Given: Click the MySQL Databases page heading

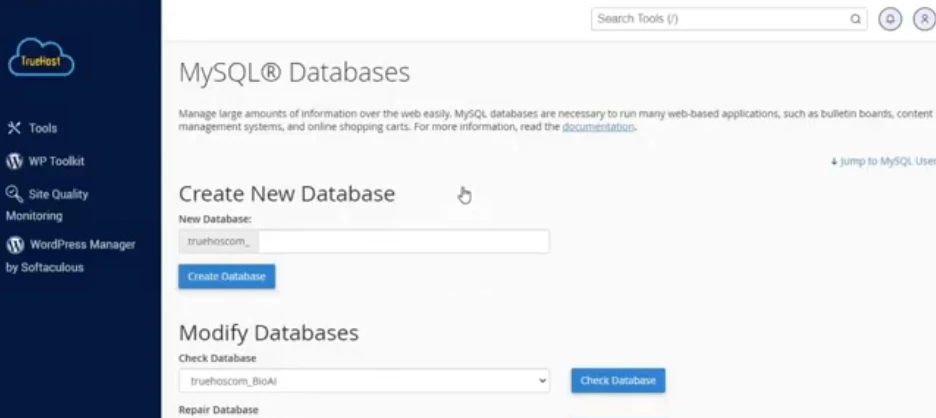Looking at the screenshot, I should pyautogui.click(x=294, y=72).
